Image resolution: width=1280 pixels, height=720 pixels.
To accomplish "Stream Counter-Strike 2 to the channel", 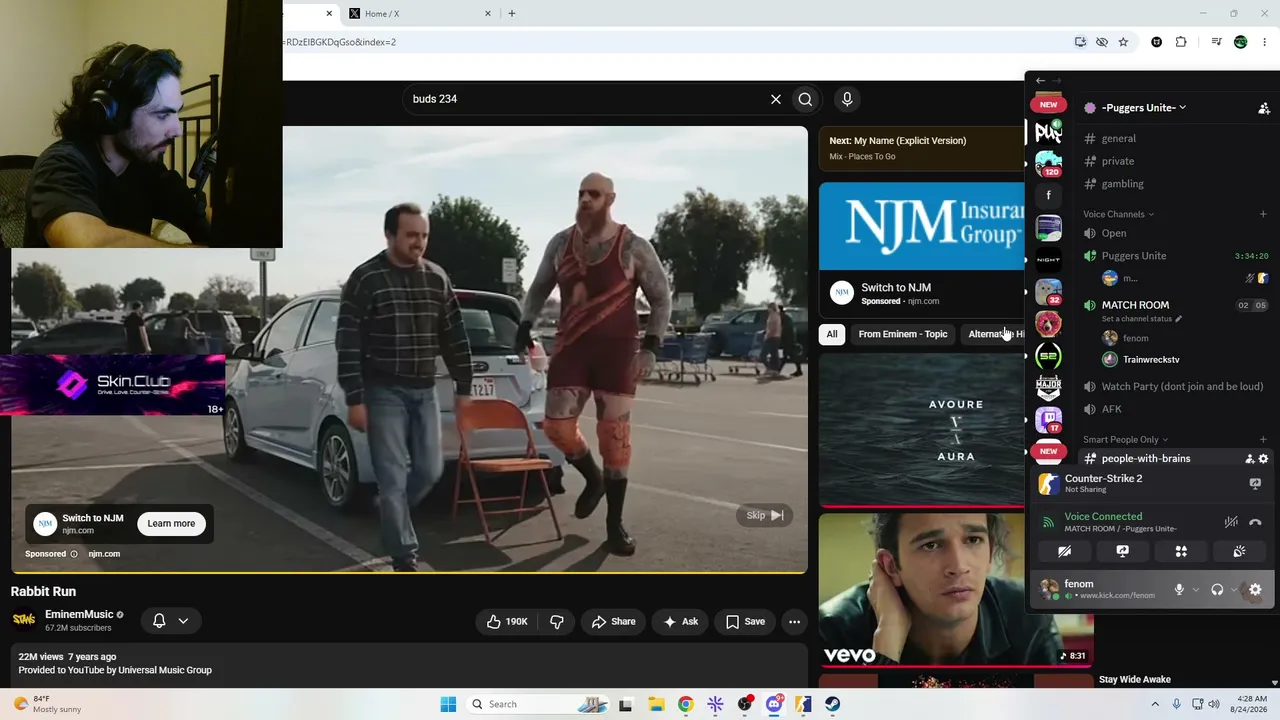I will coord(1256,484).
